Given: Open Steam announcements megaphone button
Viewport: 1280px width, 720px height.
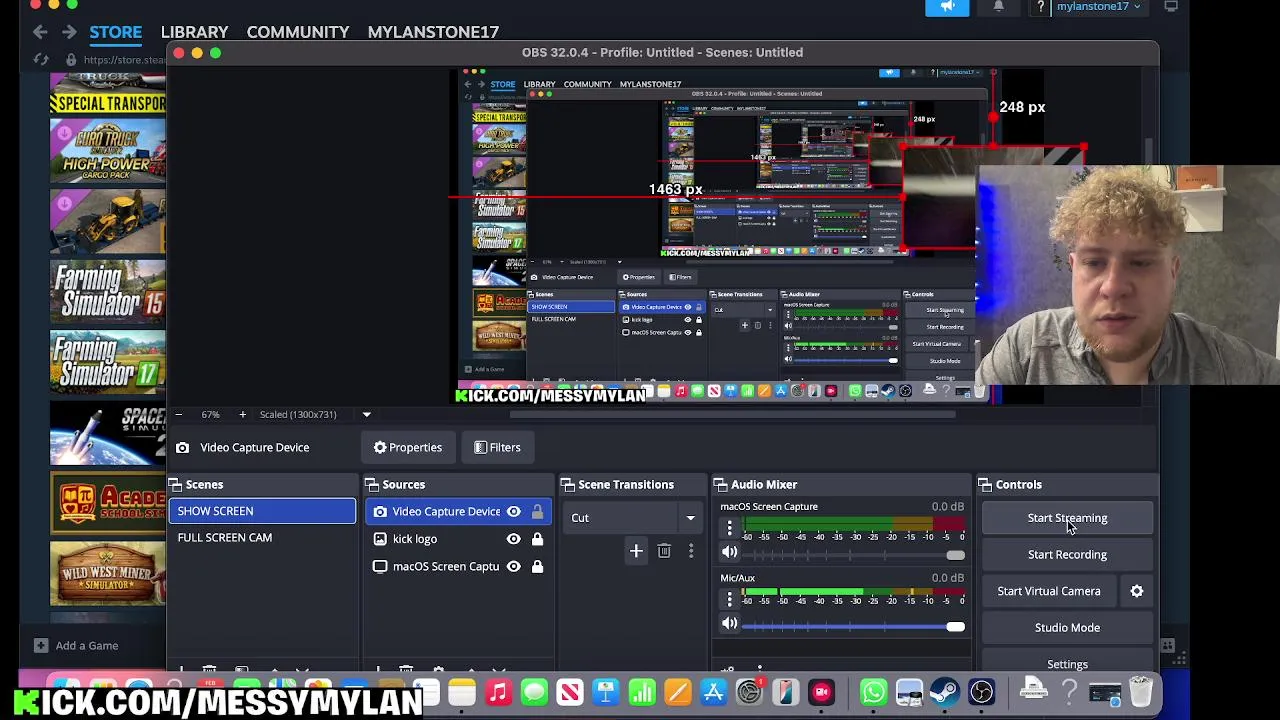Looking at the screenshot, I should tap(947, 7).
